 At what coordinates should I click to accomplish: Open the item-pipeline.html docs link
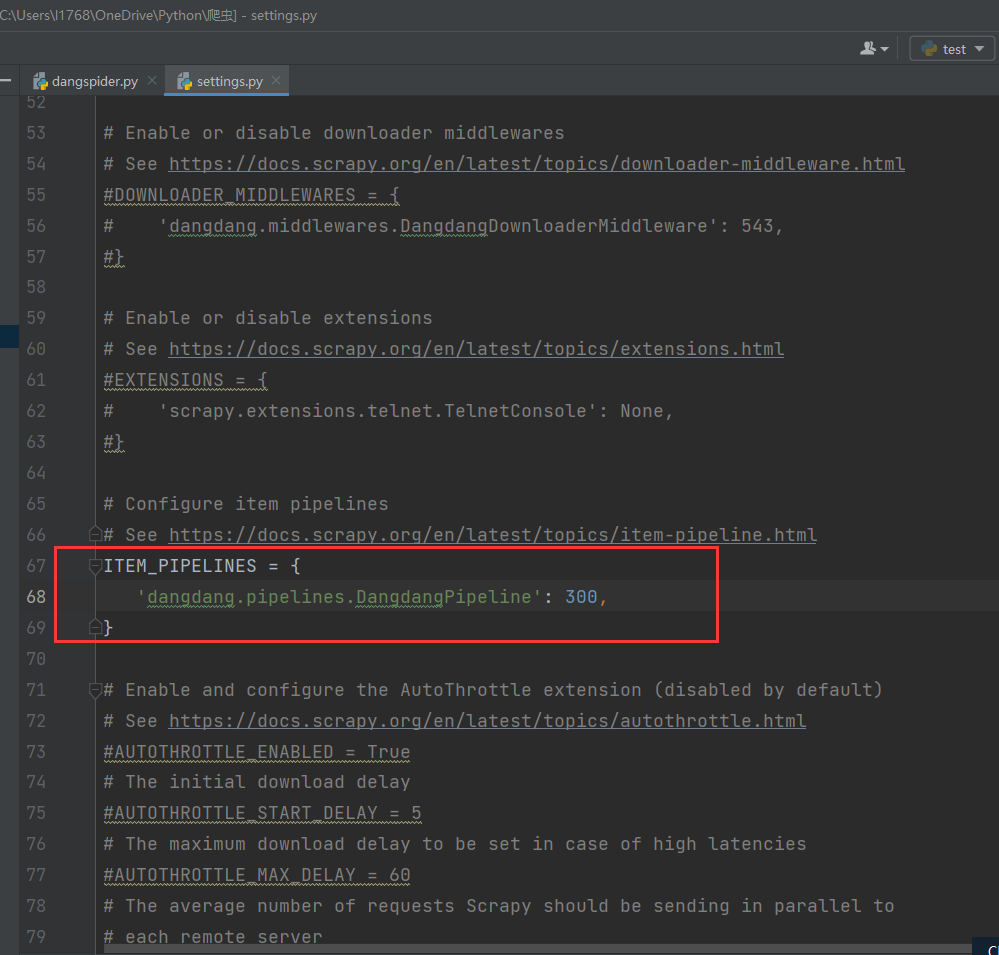click(492, 535)
